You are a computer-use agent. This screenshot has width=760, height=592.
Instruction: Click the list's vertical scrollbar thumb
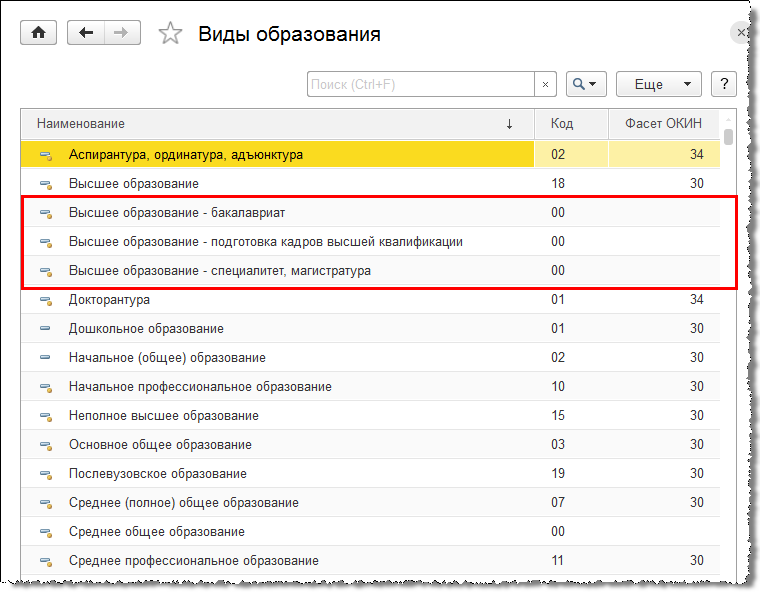(728, 137)
